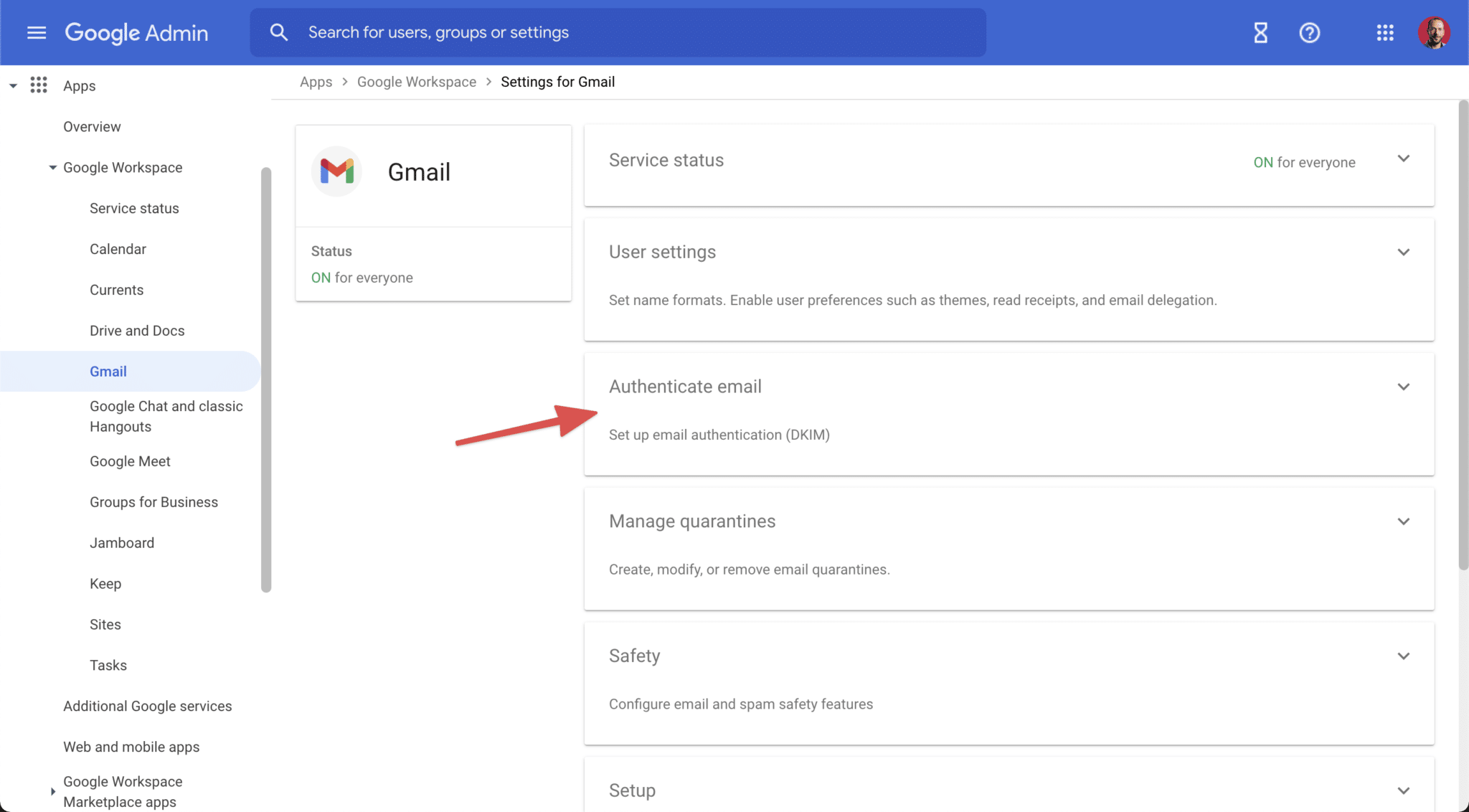Open Currents in sidebar
The image size is (1469, 812).
point(116,290)
